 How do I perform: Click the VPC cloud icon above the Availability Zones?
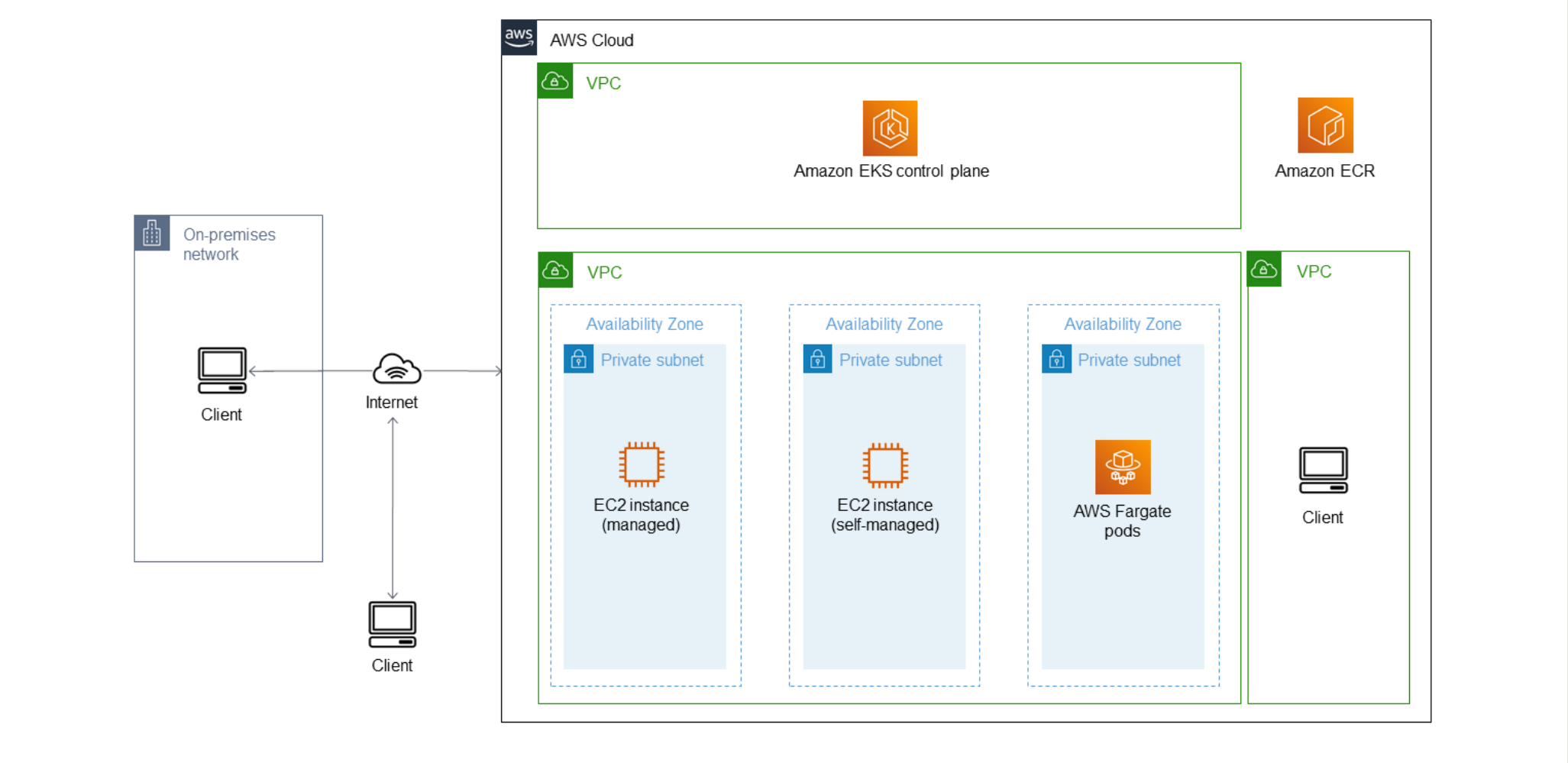pos(556,270)
